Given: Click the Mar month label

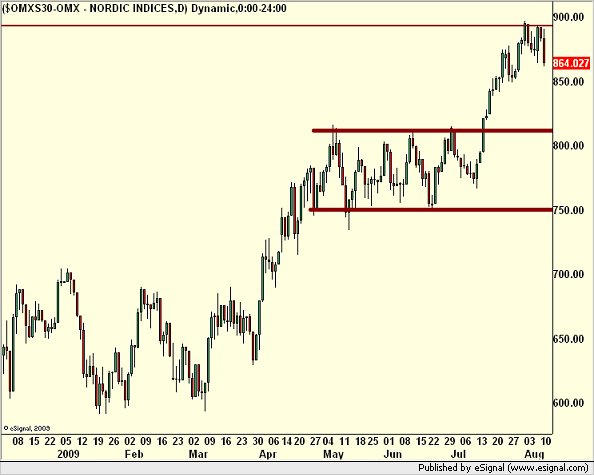Looking at the screenshot, I should tap(198, 454).
